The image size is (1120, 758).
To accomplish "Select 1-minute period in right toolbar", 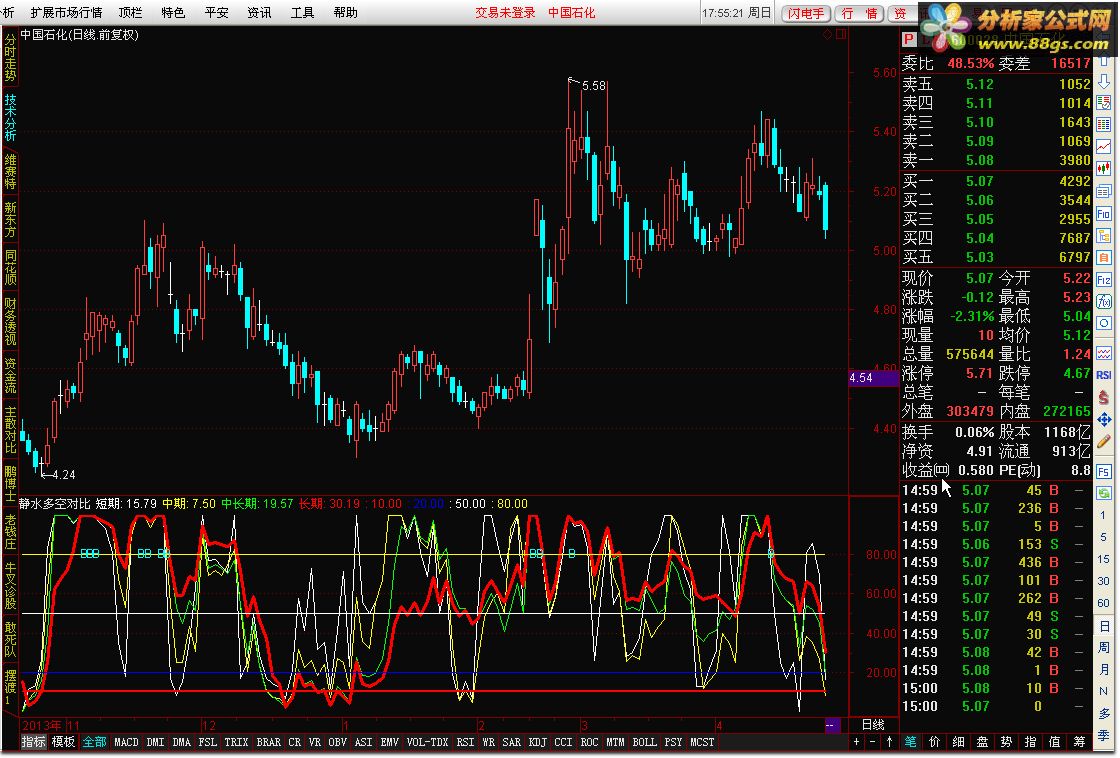I will 1104,515.
